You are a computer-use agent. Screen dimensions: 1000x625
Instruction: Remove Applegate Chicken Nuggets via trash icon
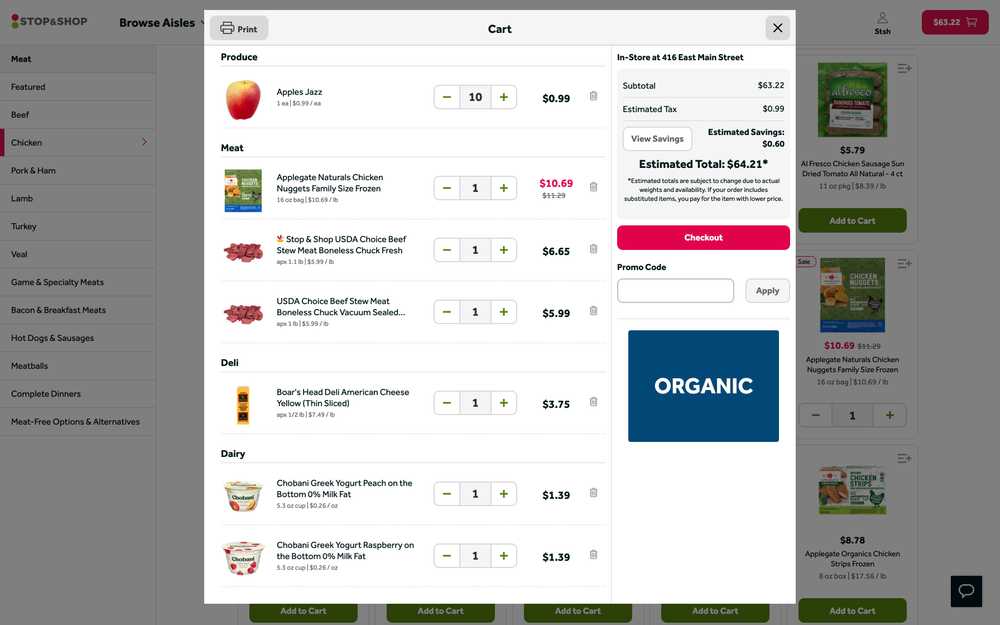pyautogui.click(x=593, y=187)
